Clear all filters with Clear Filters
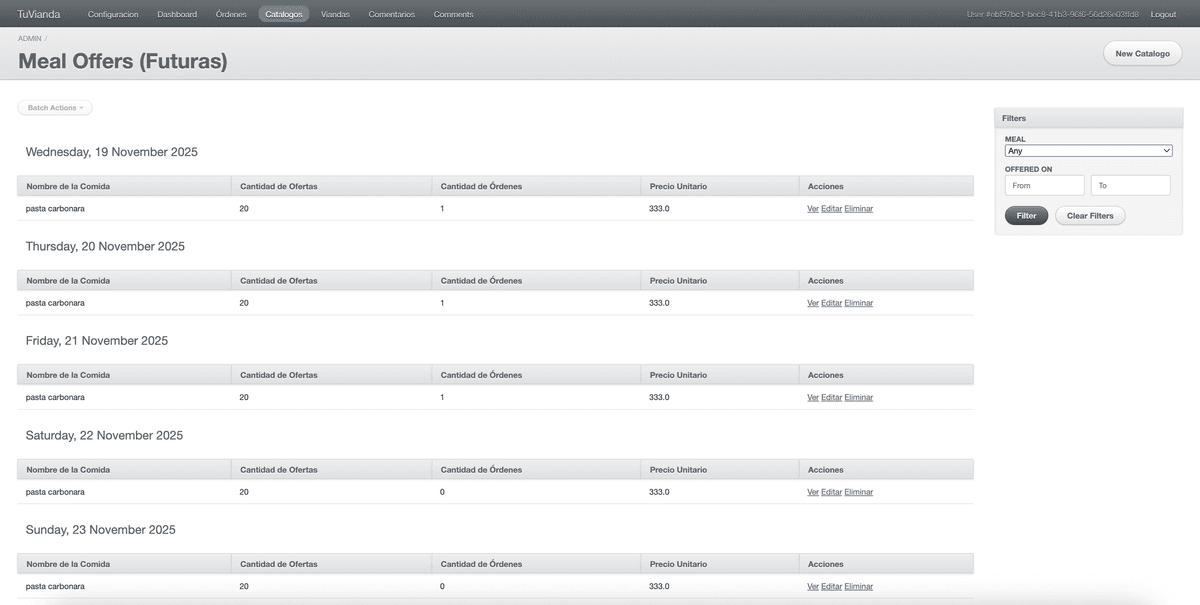 1089,216
